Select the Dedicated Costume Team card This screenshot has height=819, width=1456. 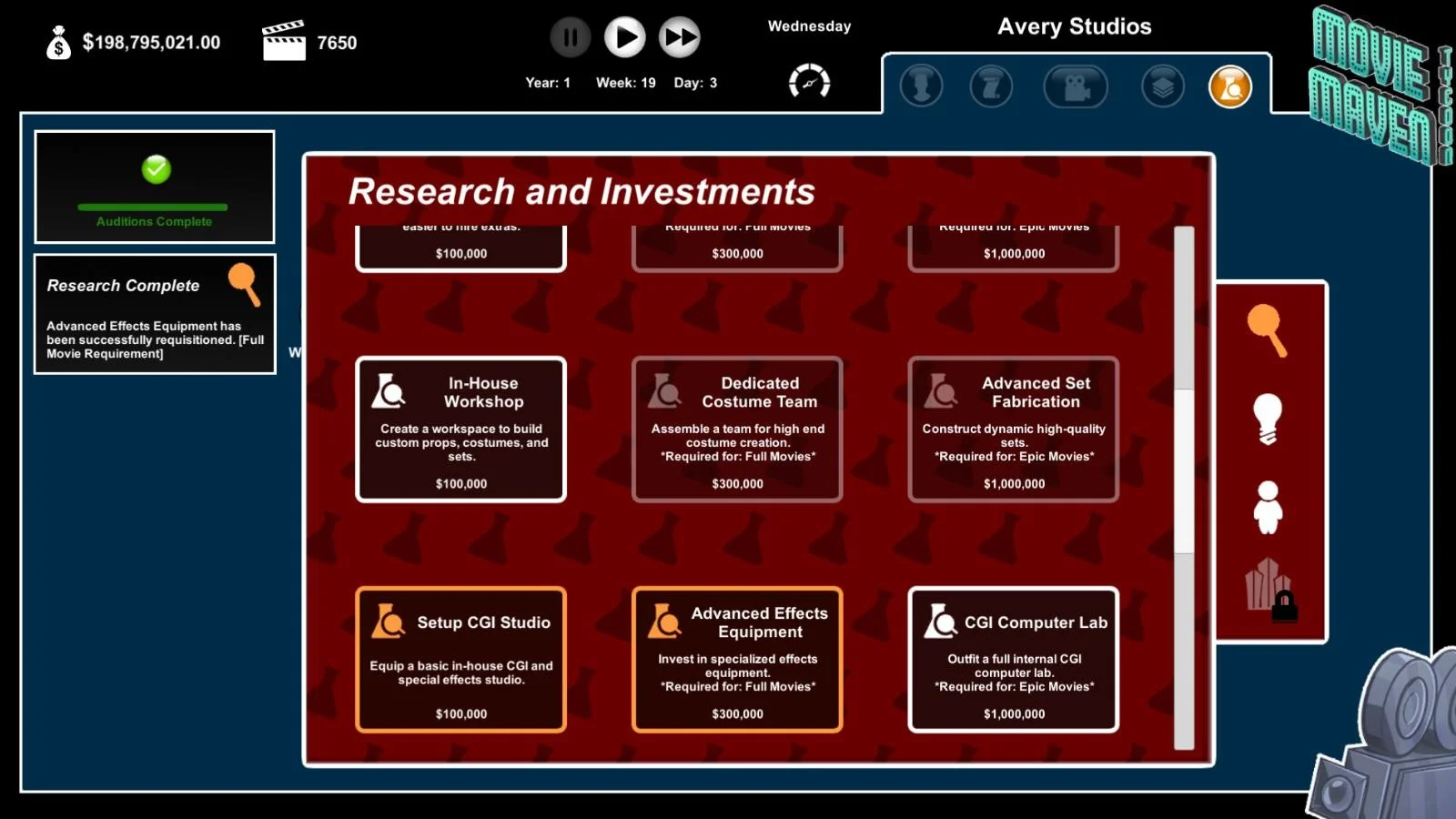click(737, 430)
